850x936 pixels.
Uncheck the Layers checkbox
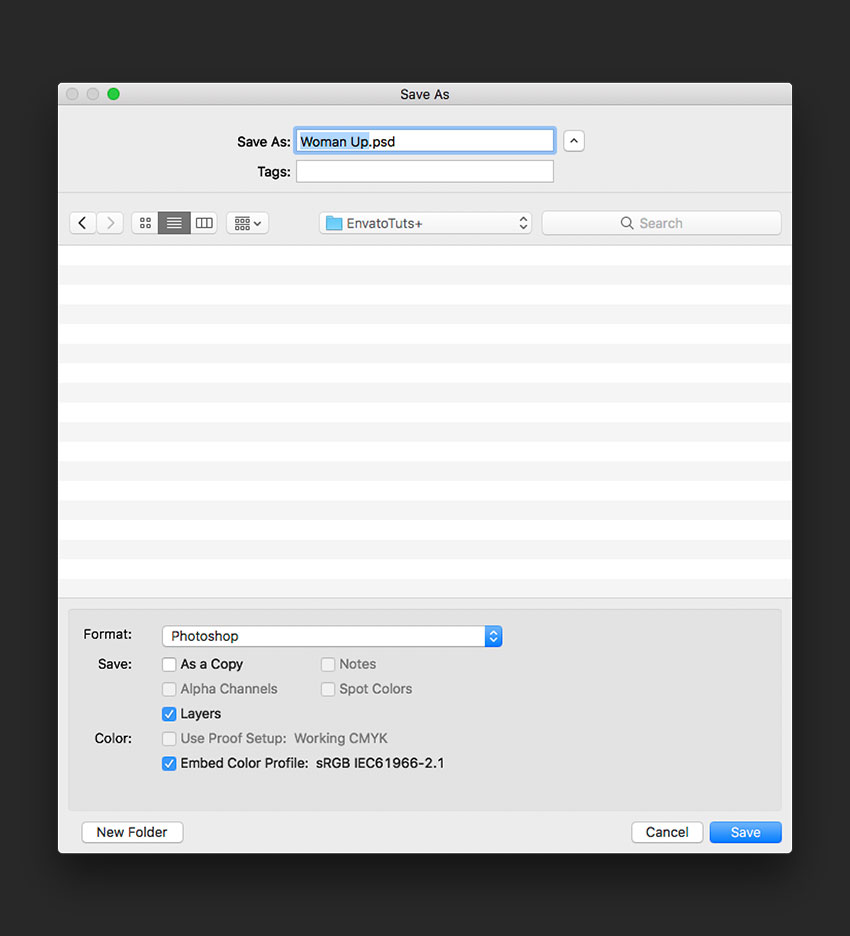pyautogui.click(x=169, y=714)
